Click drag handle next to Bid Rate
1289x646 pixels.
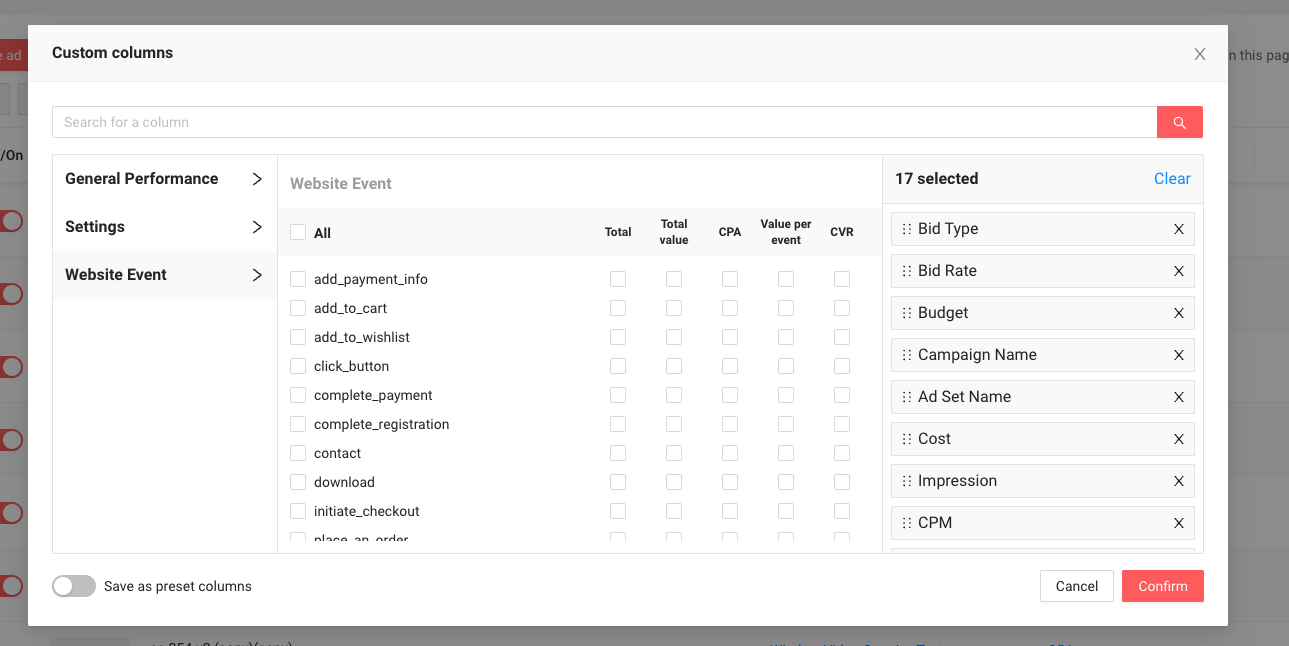906,271
